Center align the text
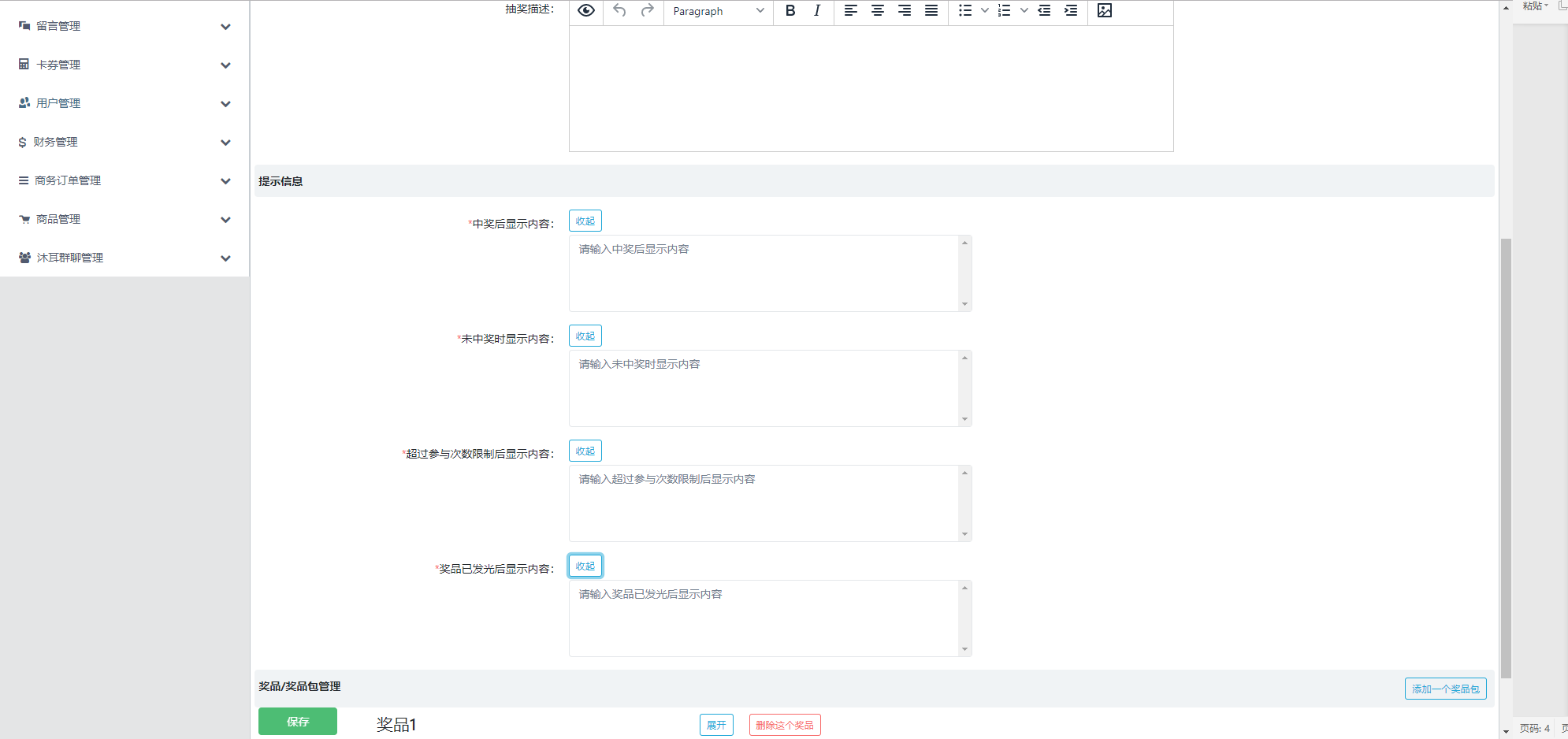 pyautogui.click(x=877, y=11)
